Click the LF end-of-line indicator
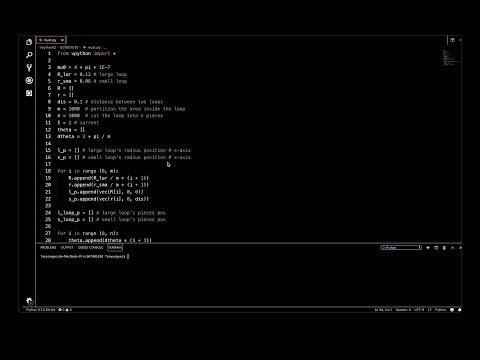480x360 pixels. (x=429, y=310)
